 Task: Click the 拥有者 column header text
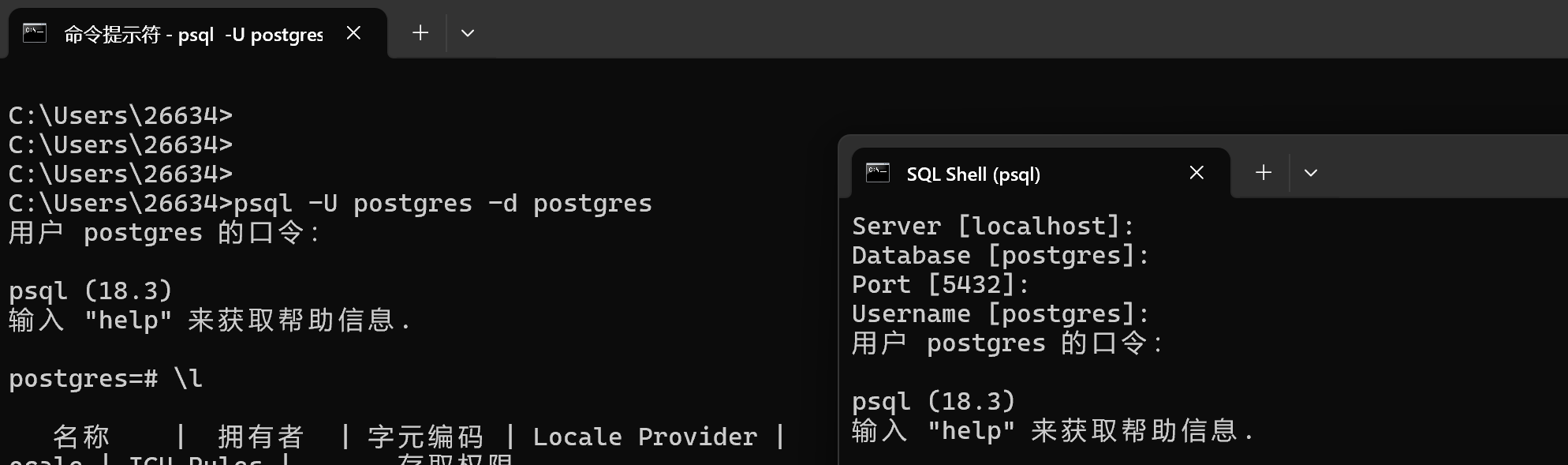click(260, 437)
